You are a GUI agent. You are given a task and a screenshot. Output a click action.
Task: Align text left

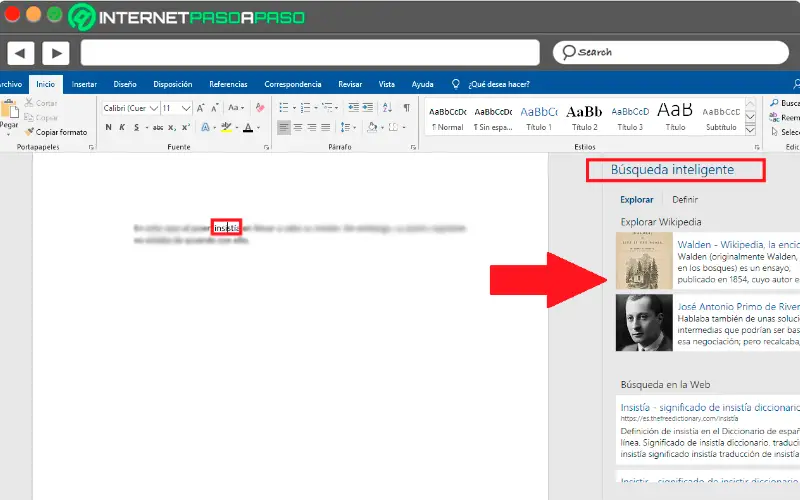pos(284,128)
